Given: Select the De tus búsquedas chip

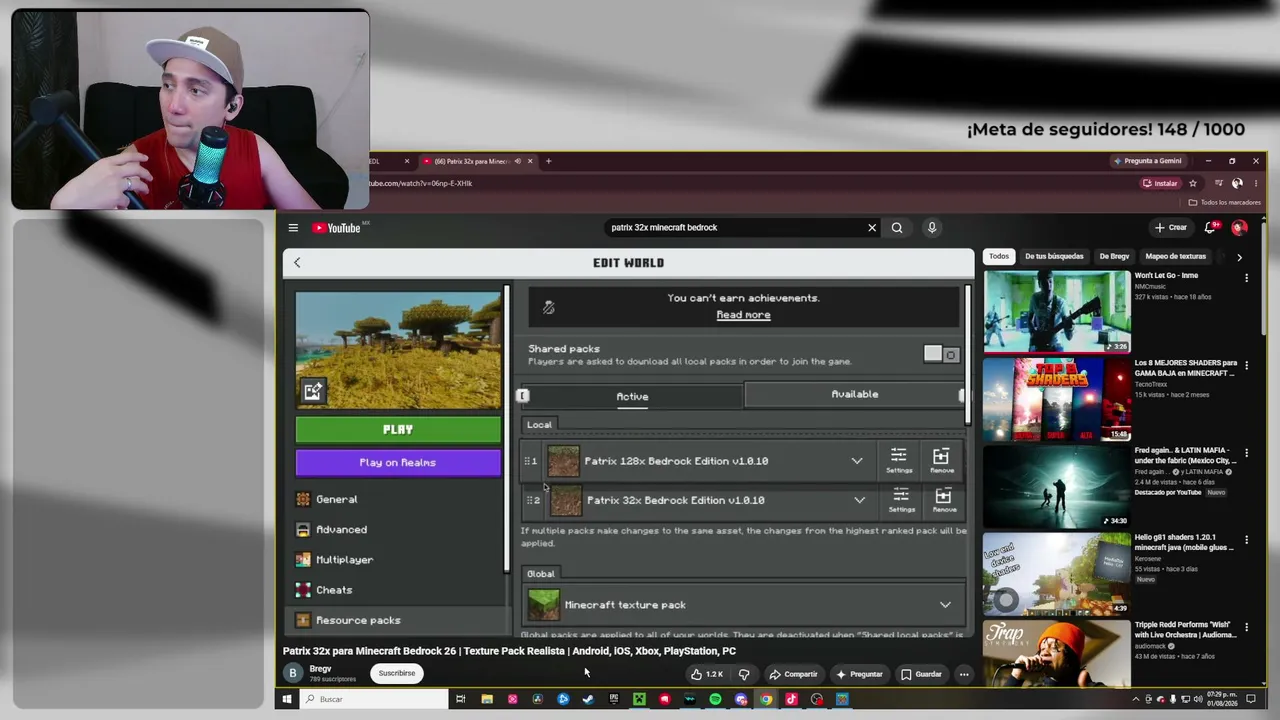Looking at the screenshot, I should [1054, 257].
